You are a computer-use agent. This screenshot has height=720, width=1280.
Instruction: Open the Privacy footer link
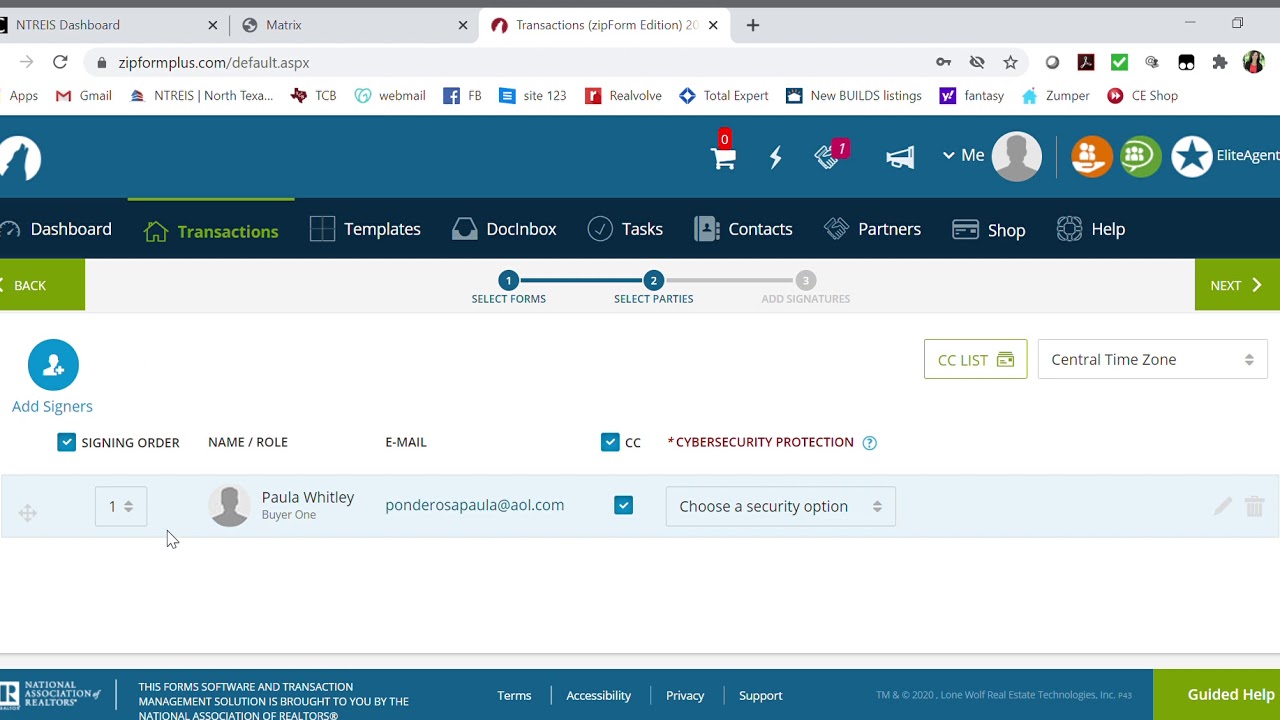[x=685, y=695]
